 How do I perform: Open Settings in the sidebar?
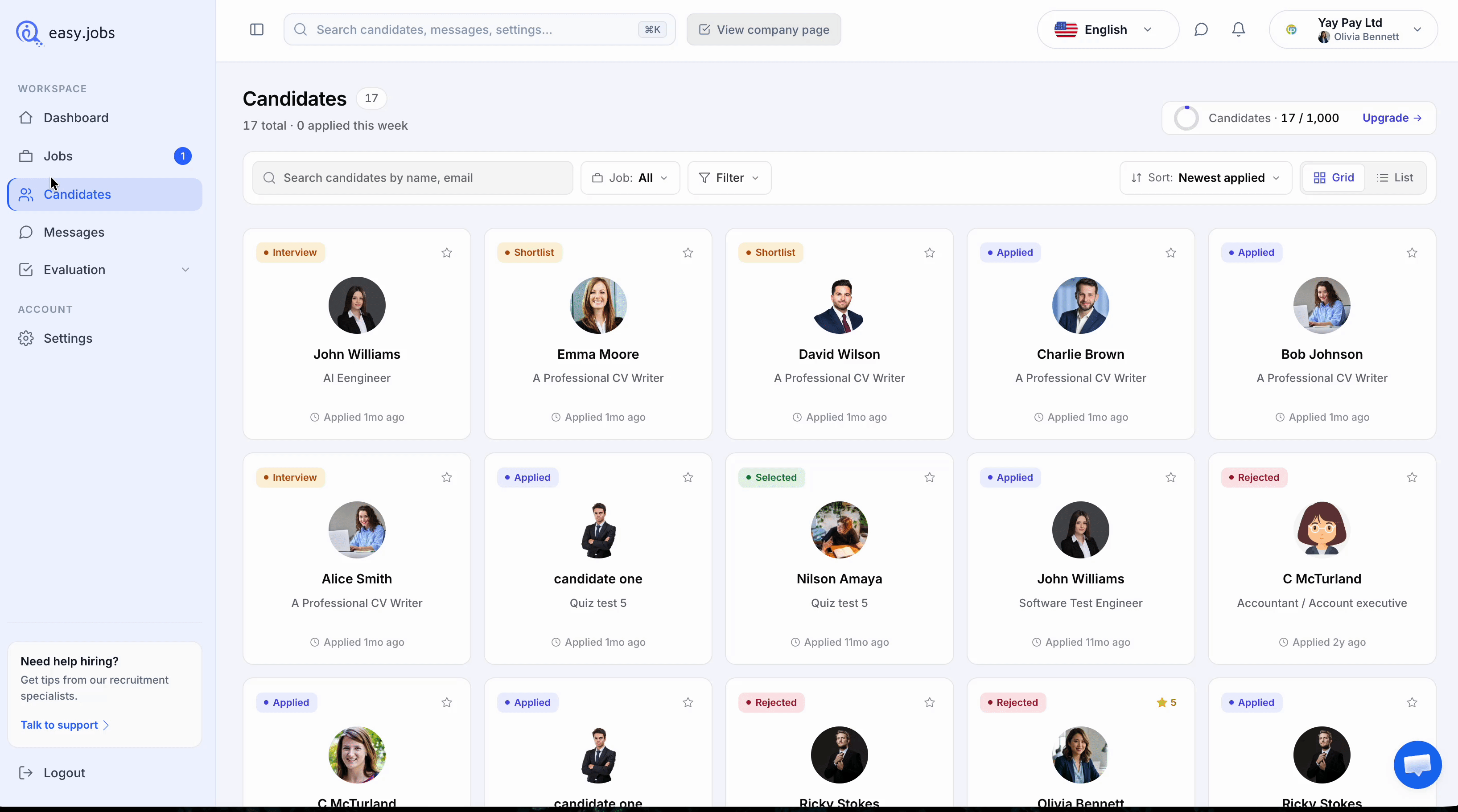(105, 338)
